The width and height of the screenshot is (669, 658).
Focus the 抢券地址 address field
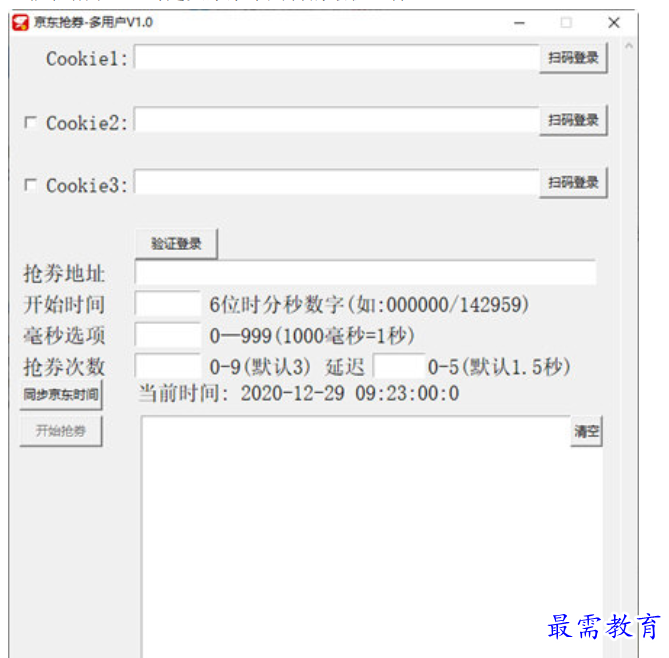coord(366,272)
